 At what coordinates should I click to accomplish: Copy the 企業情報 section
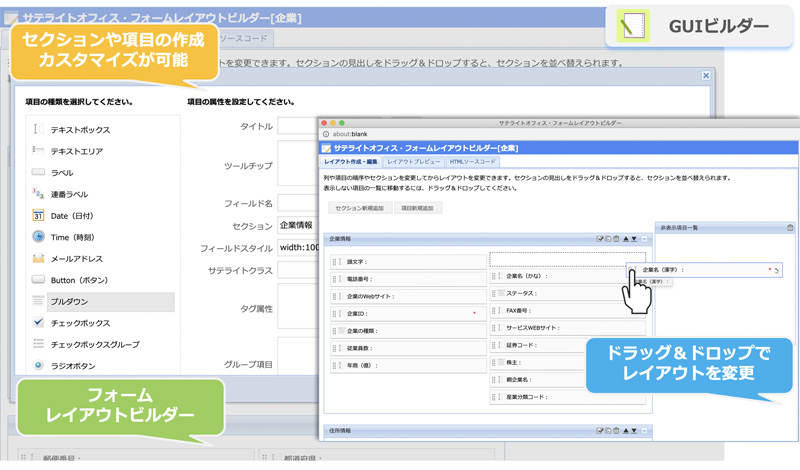coord(608,239)
